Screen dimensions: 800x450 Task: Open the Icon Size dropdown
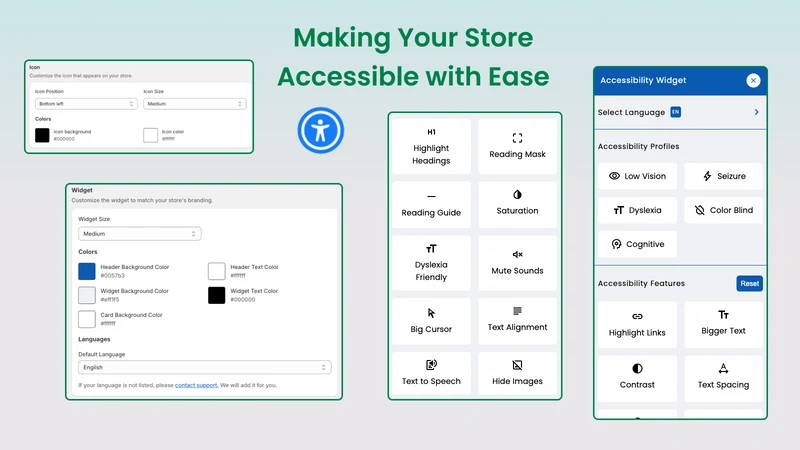point(194,104)
